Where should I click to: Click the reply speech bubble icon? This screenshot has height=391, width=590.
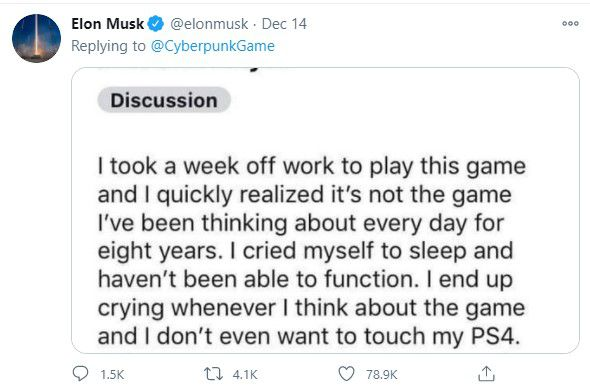pyautogui.click(x=80, y=374)
